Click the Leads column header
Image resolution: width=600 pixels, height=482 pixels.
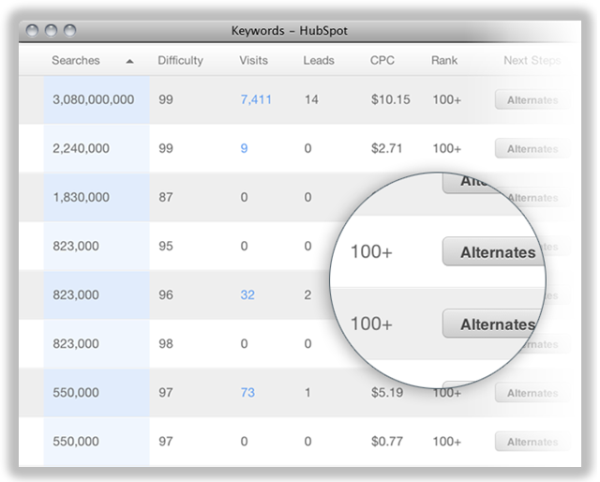pyautogui.click(x=318, y=62)
